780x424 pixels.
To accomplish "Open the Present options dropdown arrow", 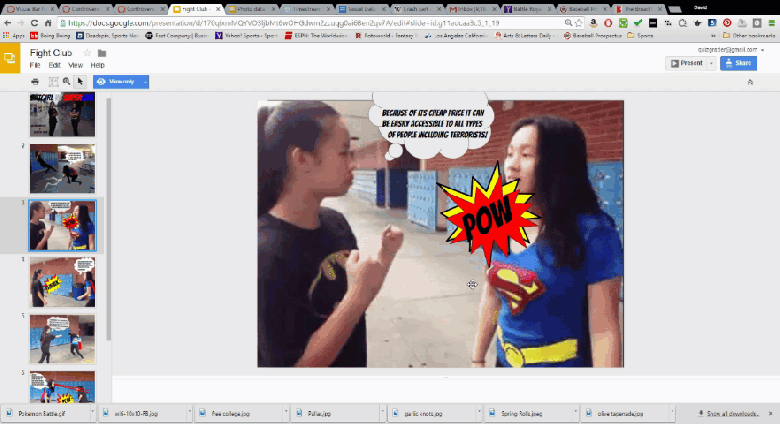I will pyautogui.click(x=711, y=63).
